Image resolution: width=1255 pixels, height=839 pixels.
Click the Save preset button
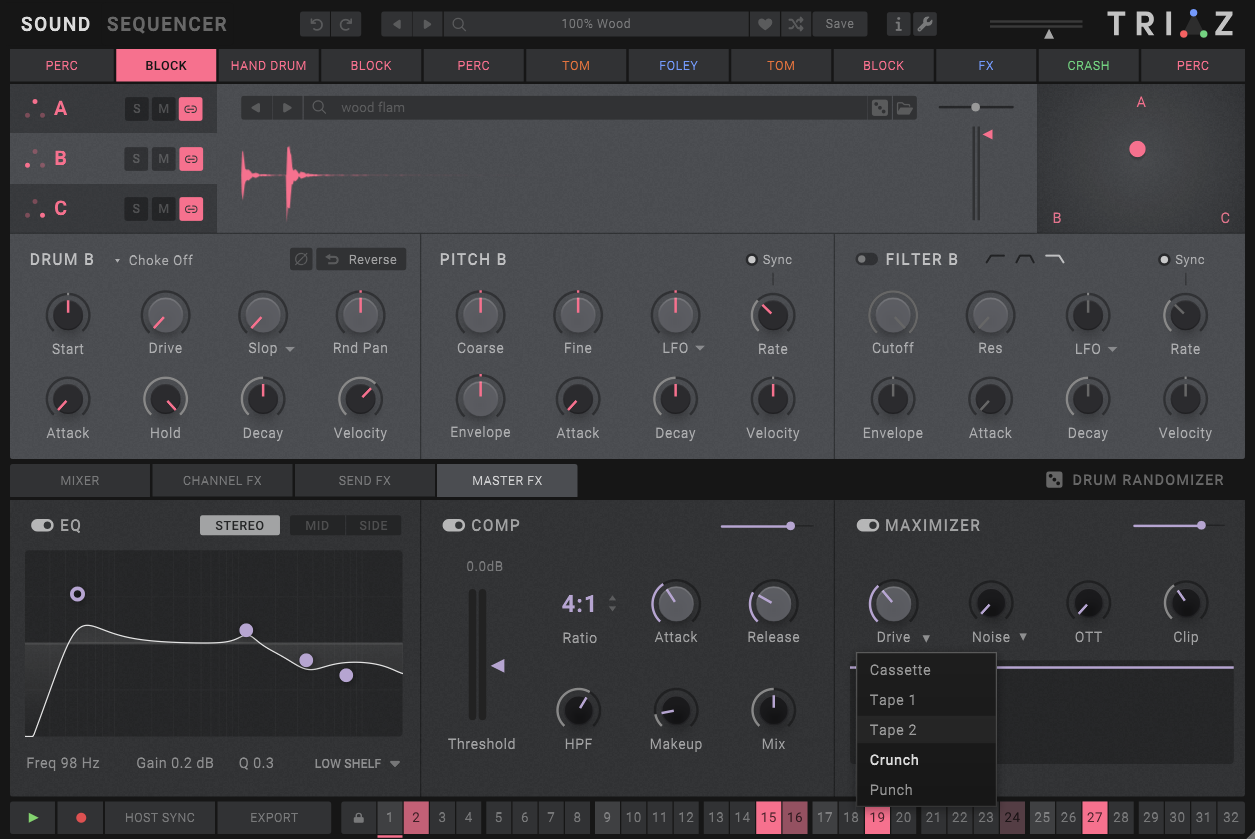840,24
